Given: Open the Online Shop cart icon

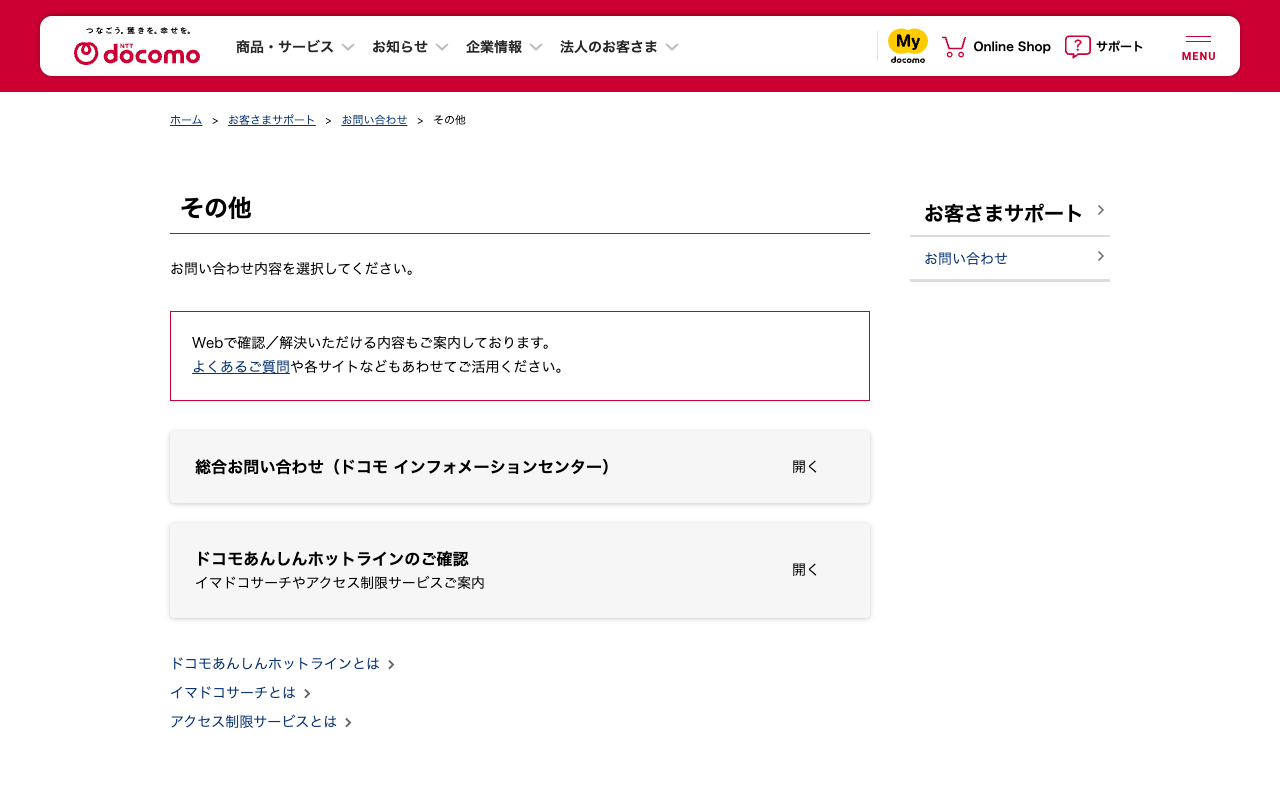Looking at the screenshot, I should click(x=954, y=47).
